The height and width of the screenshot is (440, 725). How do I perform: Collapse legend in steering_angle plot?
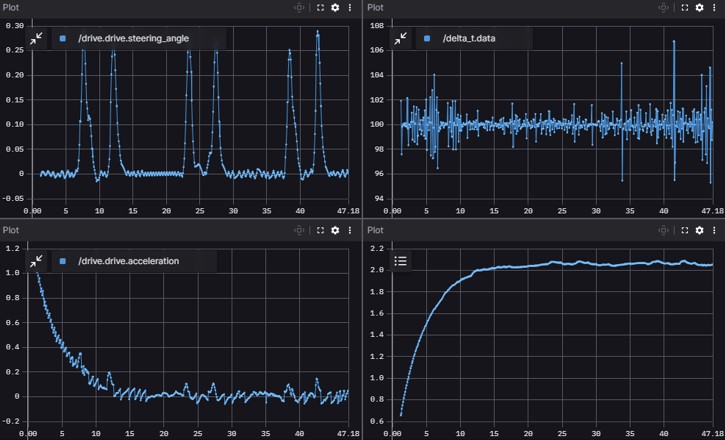[36, 38]
